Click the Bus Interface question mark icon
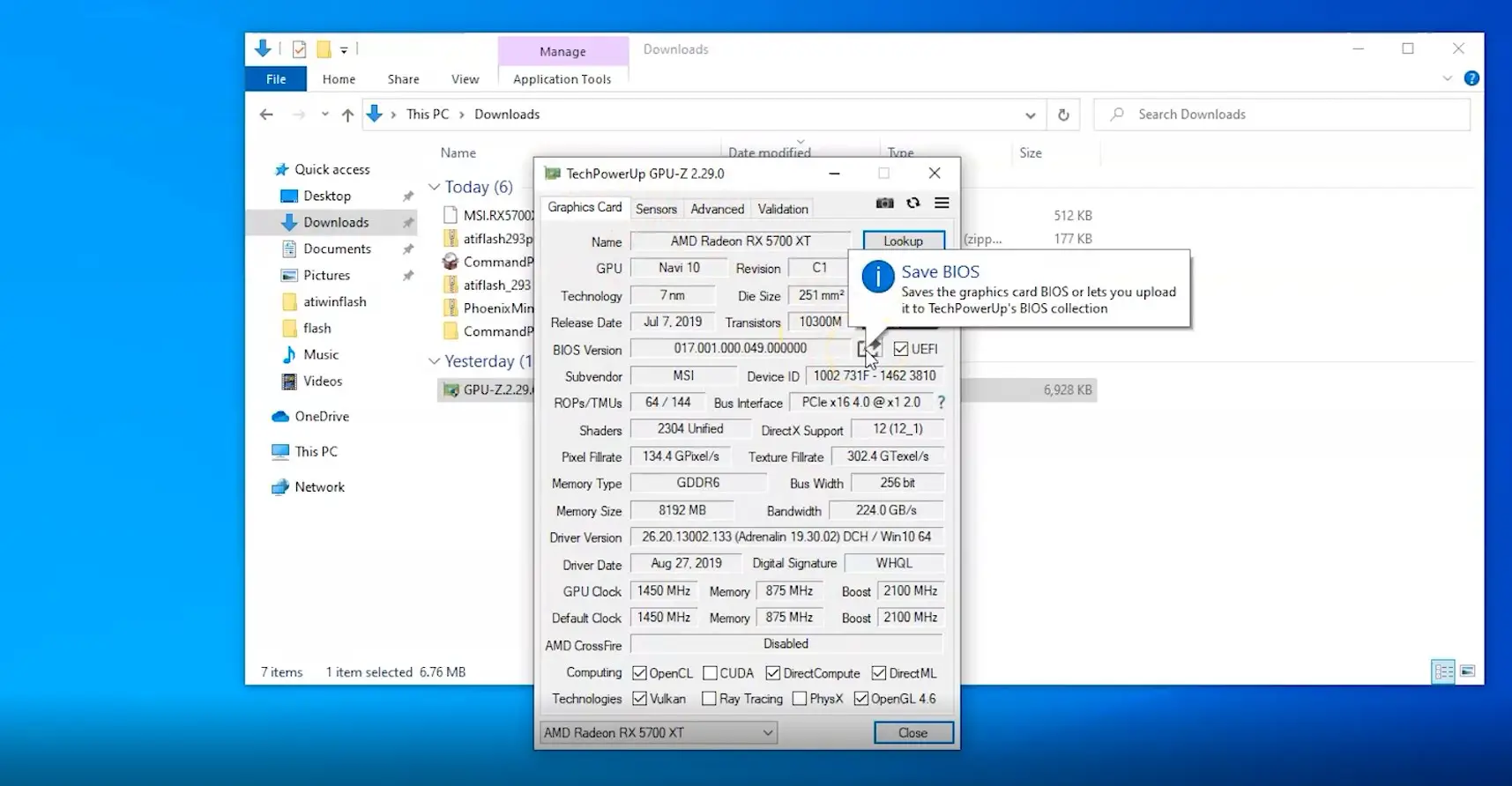1512x786 pixels. point(941,403)
